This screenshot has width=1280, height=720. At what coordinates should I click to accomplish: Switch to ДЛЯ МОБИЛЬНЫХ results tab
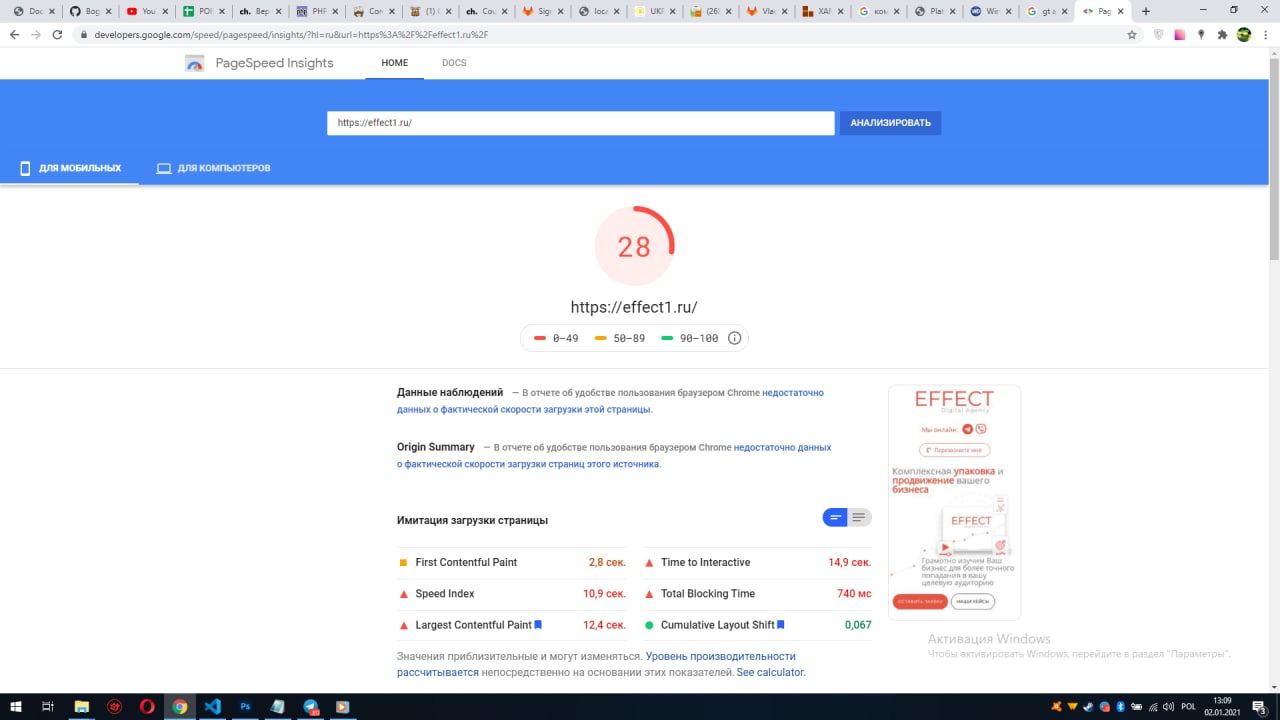(70, 168)
